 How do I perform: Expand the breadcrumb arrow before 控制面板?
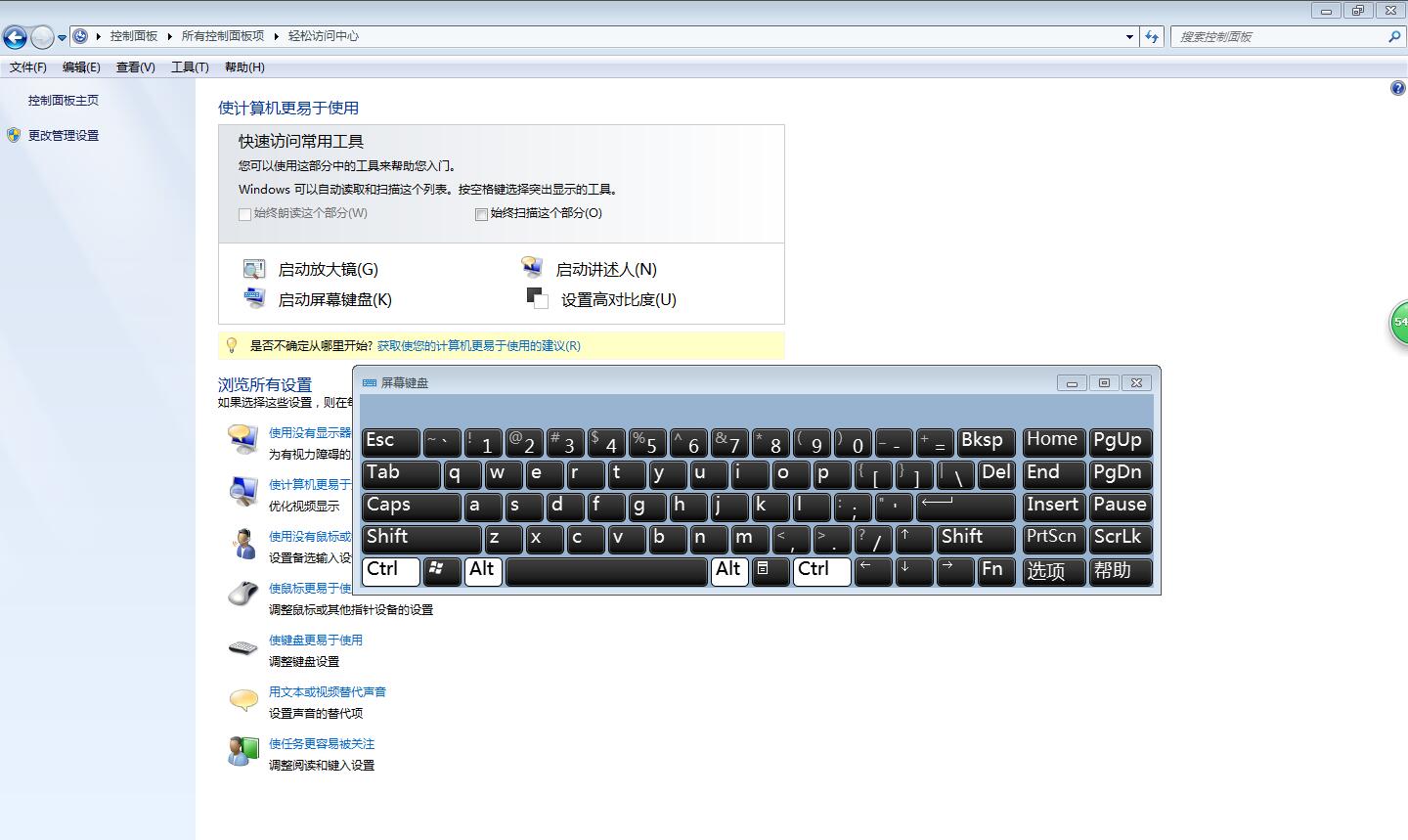coord(99,36)
